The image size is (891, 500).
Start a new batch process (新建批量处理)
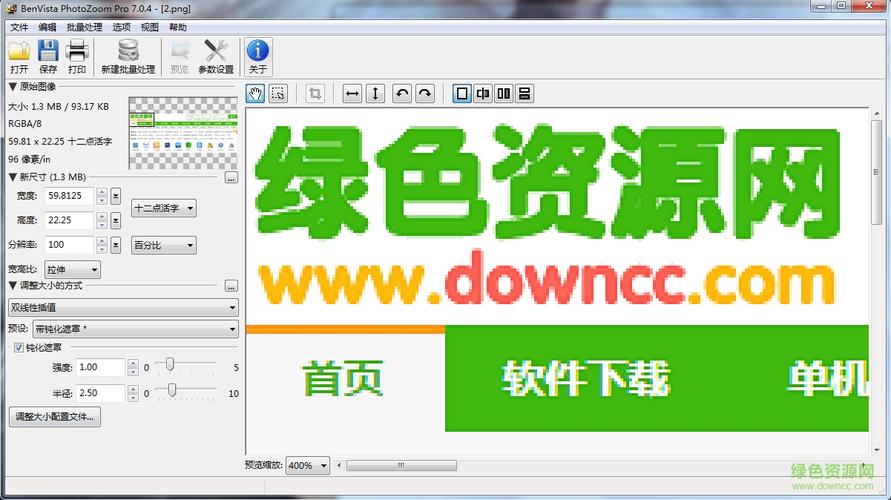click(x=128, y=57)
